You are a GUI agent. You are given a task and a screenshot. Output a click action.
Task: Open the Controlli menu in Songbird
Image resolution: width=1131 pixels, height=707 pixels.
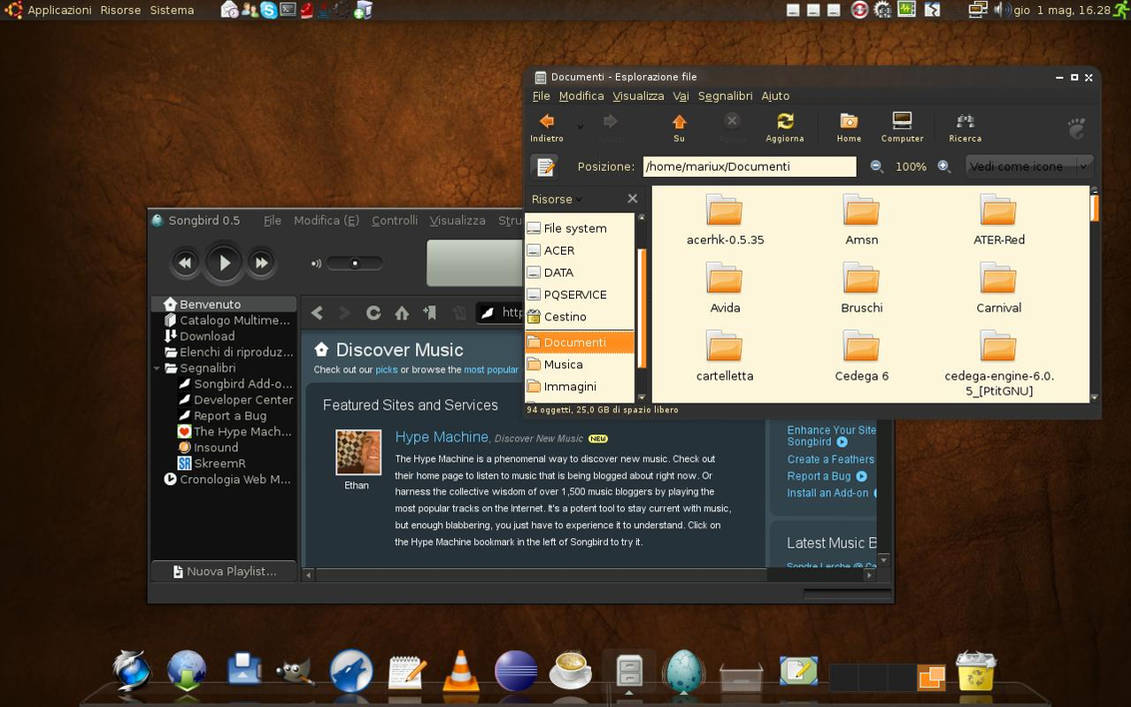394,220
